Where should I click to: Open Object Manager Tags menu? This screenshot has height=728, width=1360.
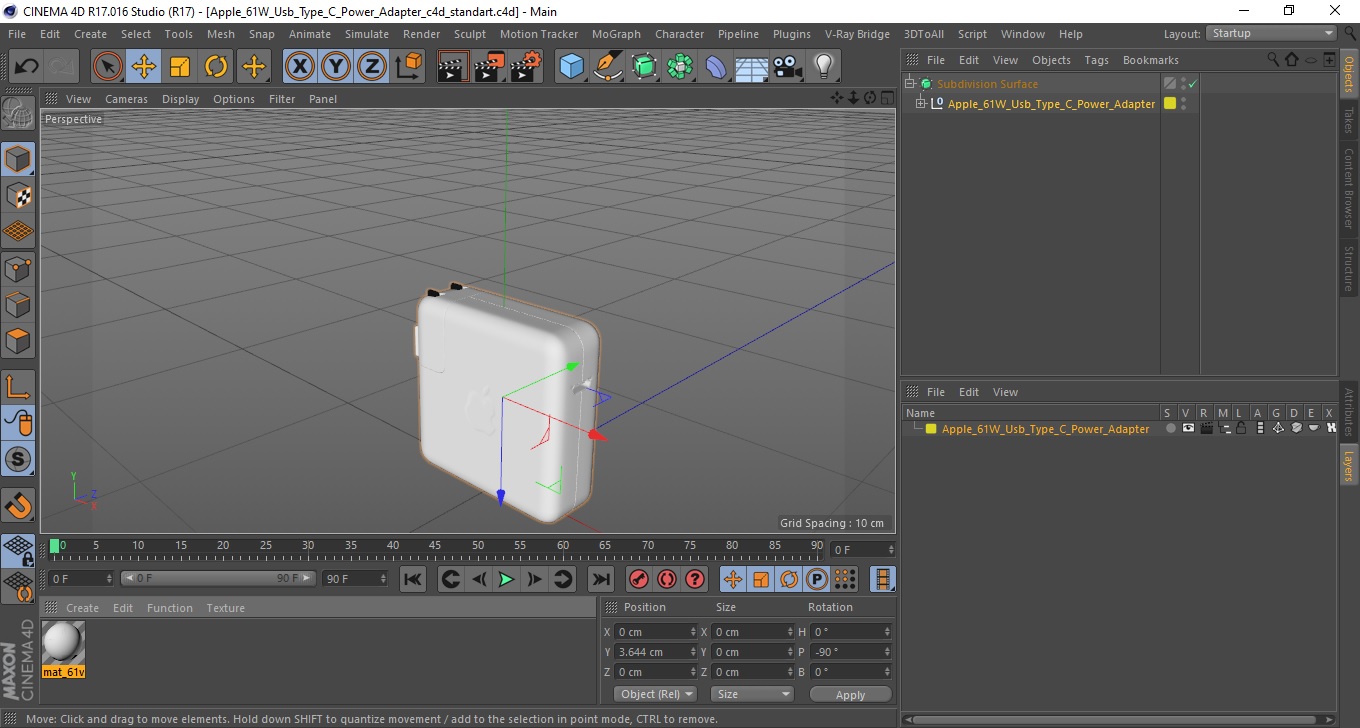[x=1096, y=60]
